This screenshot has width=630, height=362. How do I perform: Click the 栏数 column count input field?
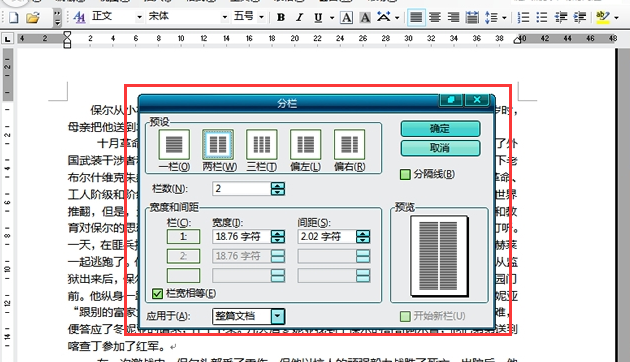coord(242,188)
